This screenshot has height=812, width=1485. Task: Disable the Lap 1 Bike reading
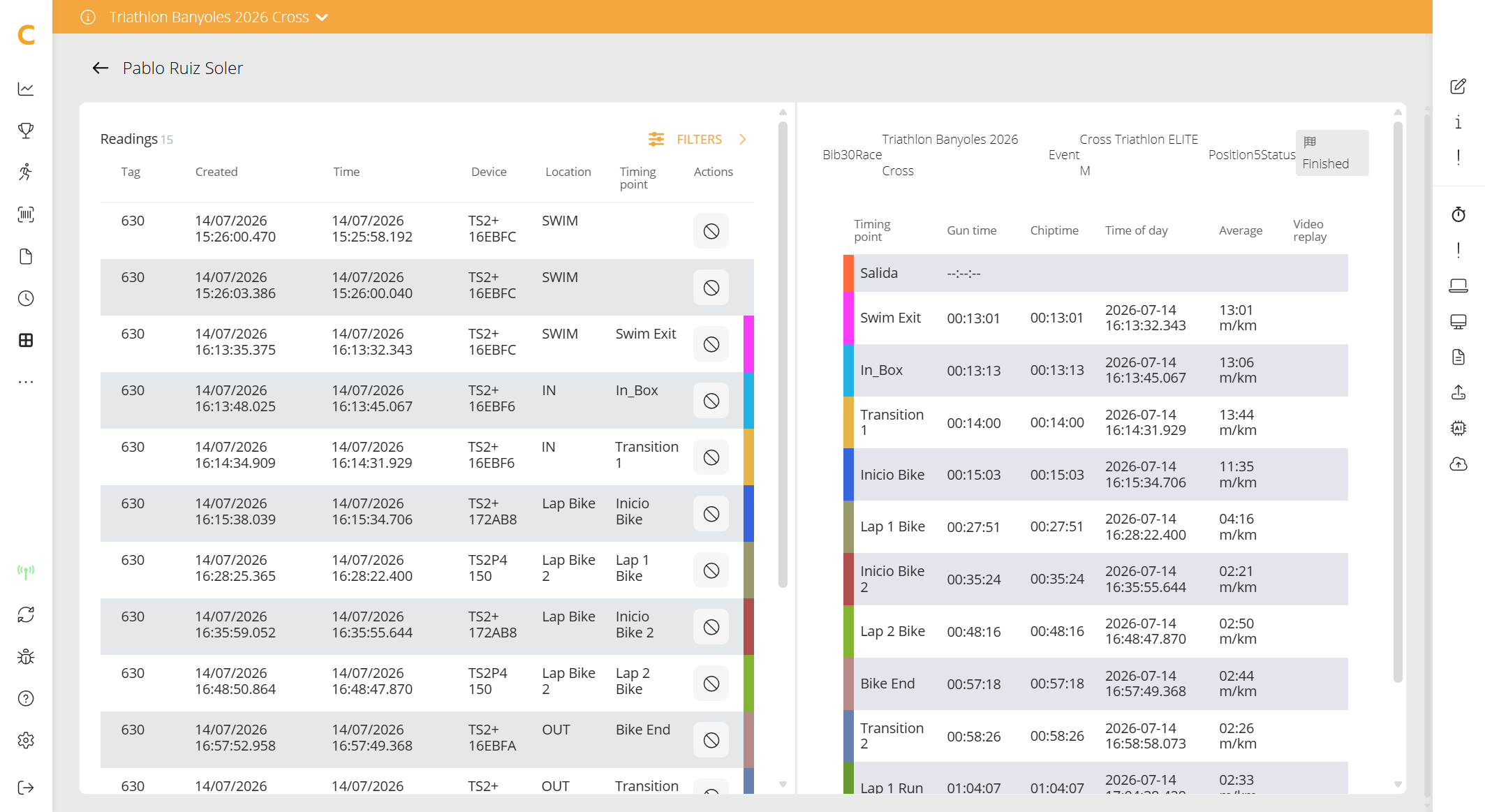711,570
